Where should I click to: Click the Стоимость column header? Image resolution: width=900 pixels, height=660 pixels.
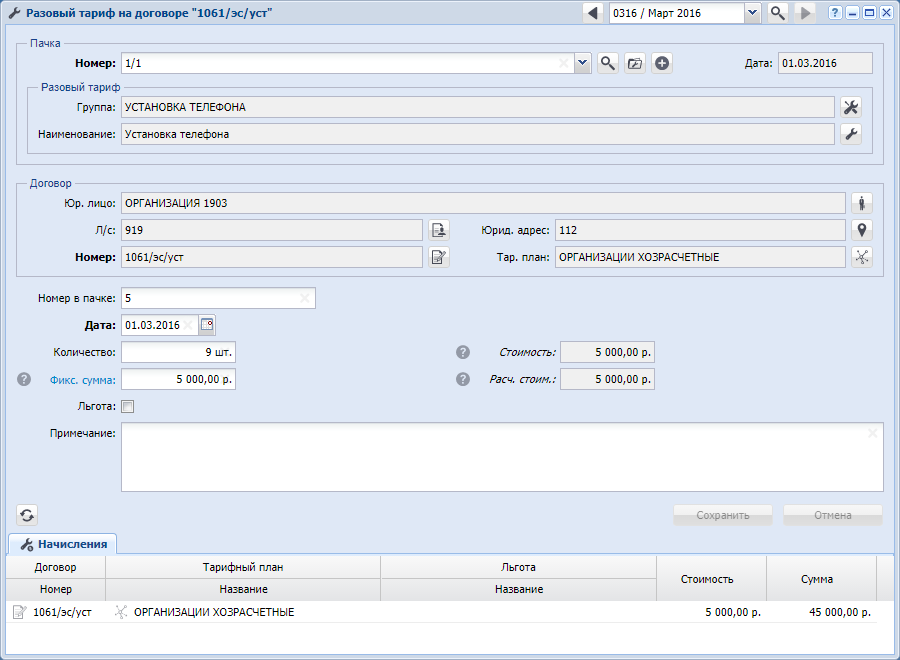coord(711,579)
